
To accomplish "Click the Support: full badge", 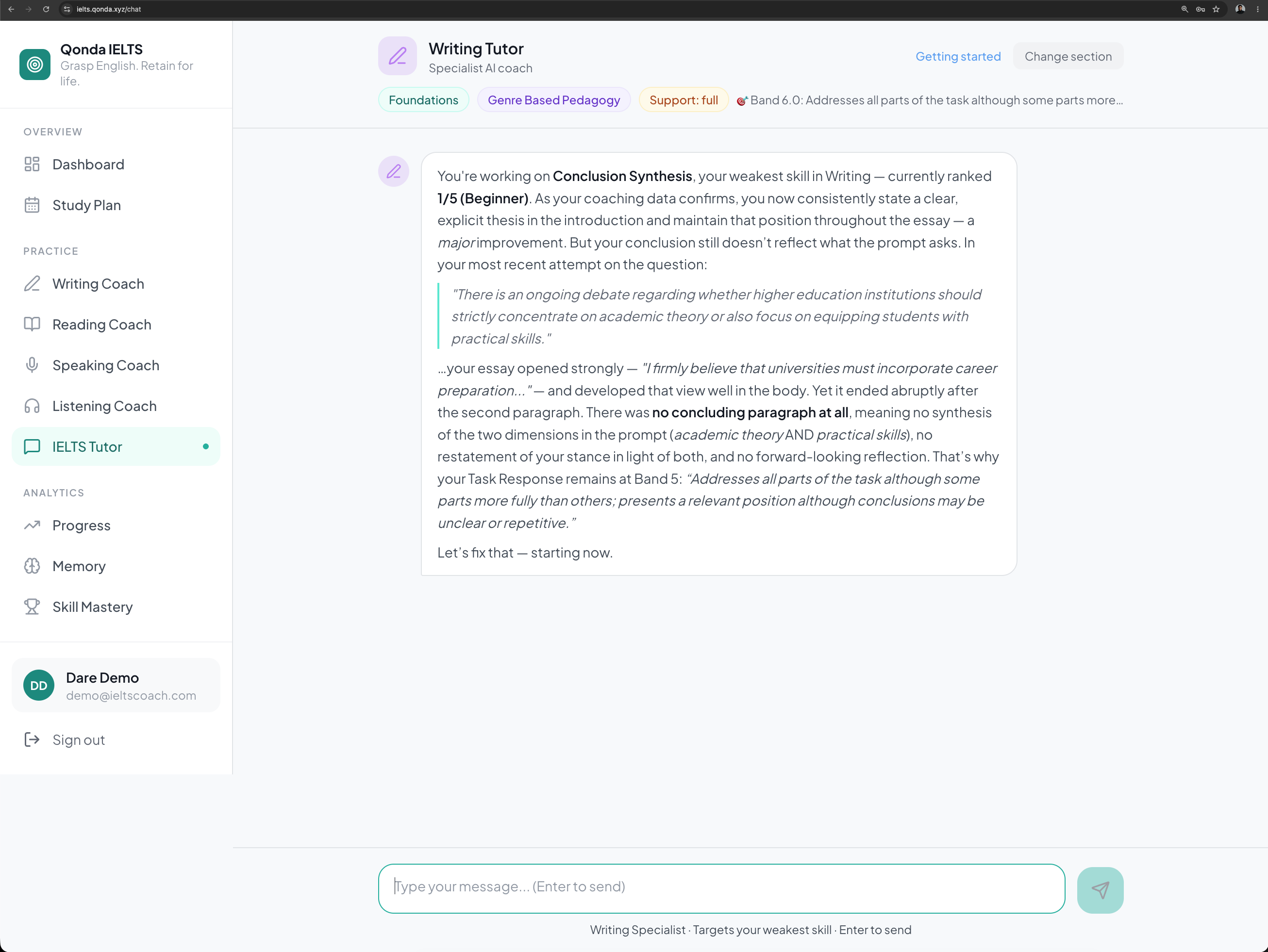I will pyautogui.click(x=684, y=100).
